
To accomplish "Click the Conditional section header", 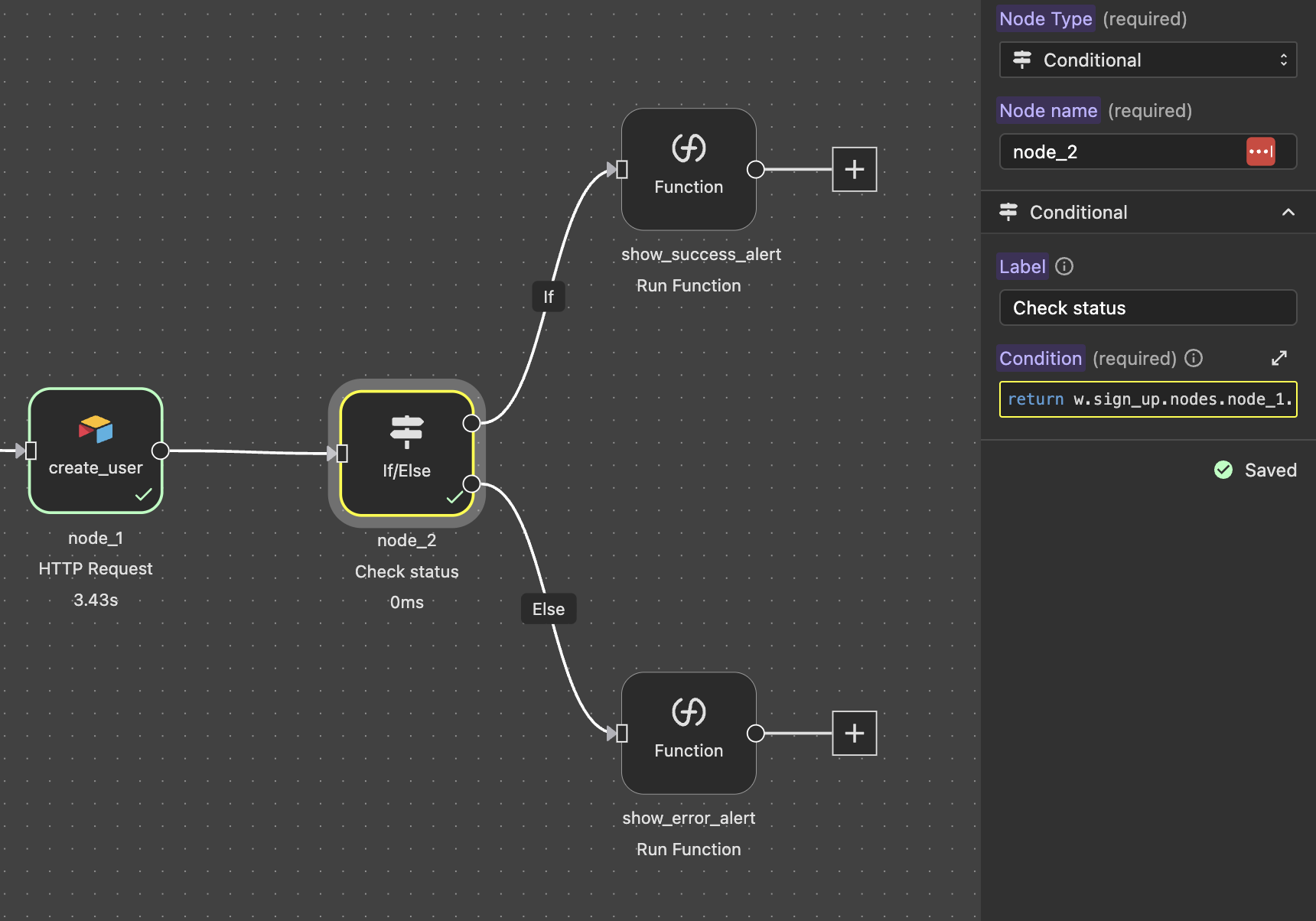I will 1078,212.
